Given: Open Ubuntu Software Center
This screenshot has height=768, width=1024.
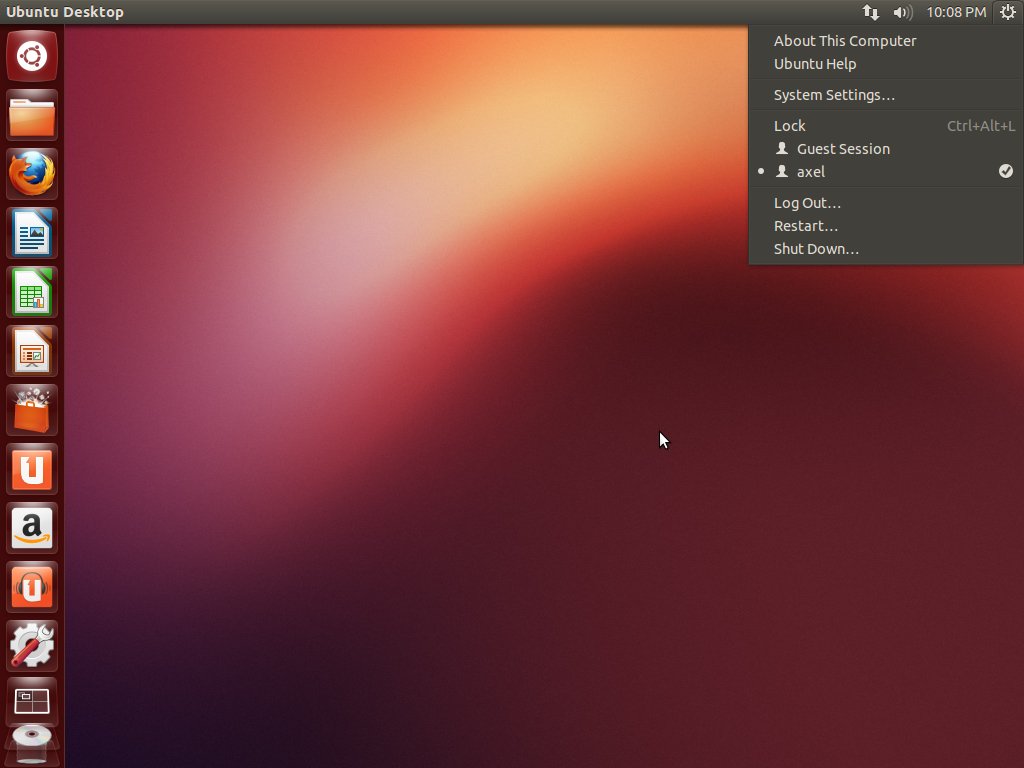Looking at the screenshot, I should click(x=32, y=410).
